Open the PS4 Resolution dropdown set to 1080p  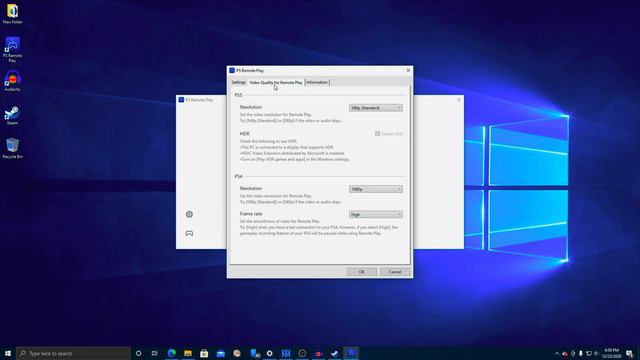coord(376,189)
